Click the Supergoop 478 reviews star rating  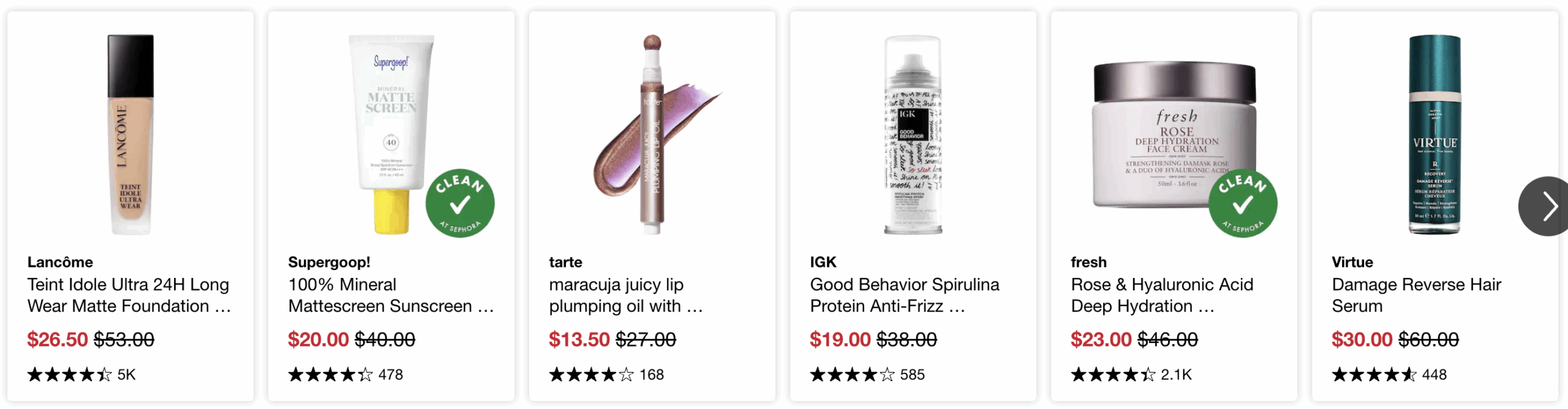click(x=345, y=375)
